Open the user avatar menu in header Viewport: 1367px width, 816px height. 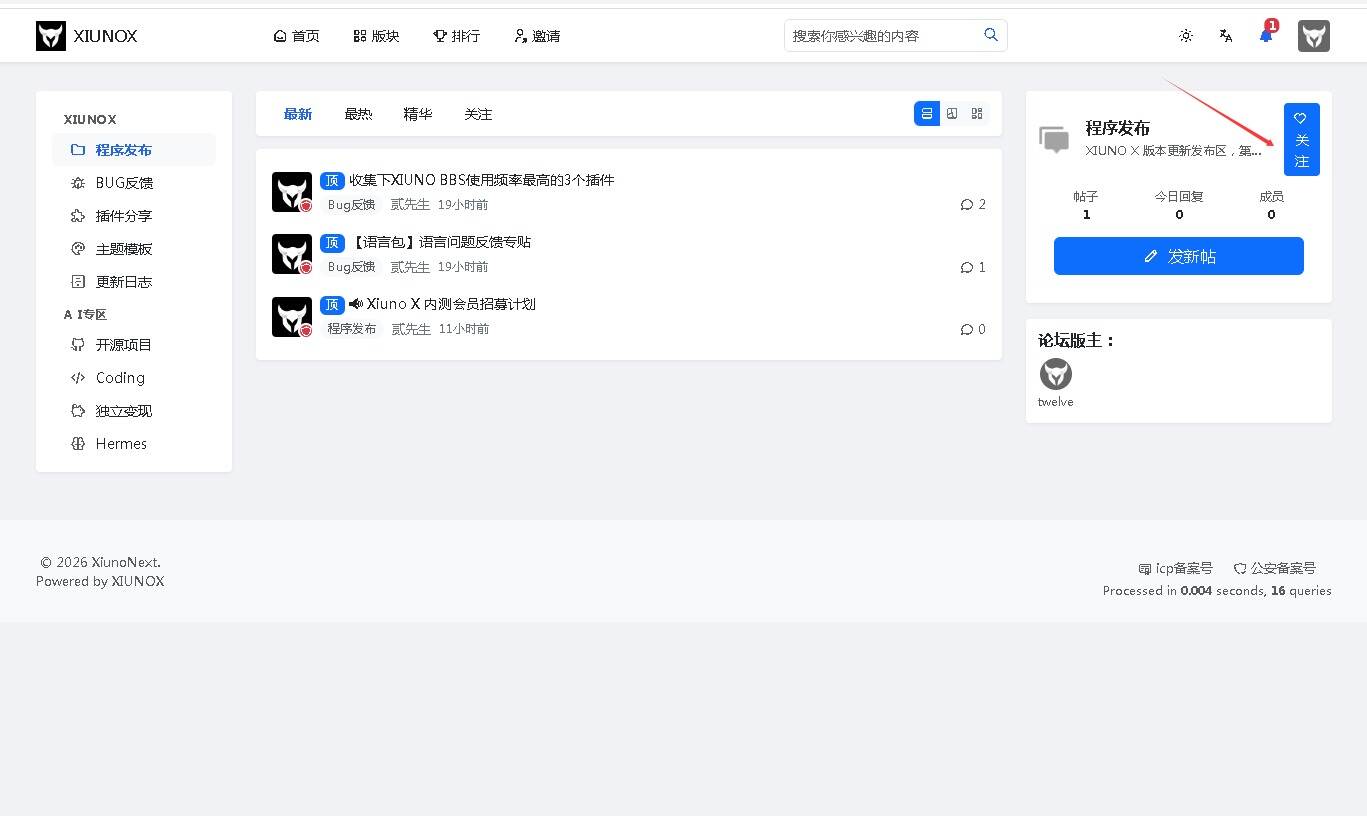[x=1314, y=36]
